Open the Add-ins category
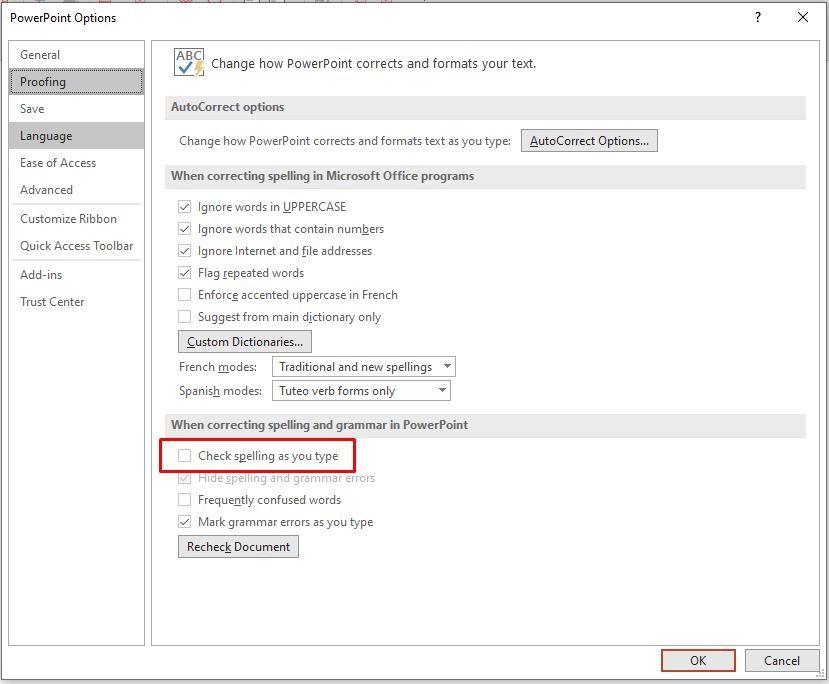This screenshot has width=829, height=684. click(76, 275)
